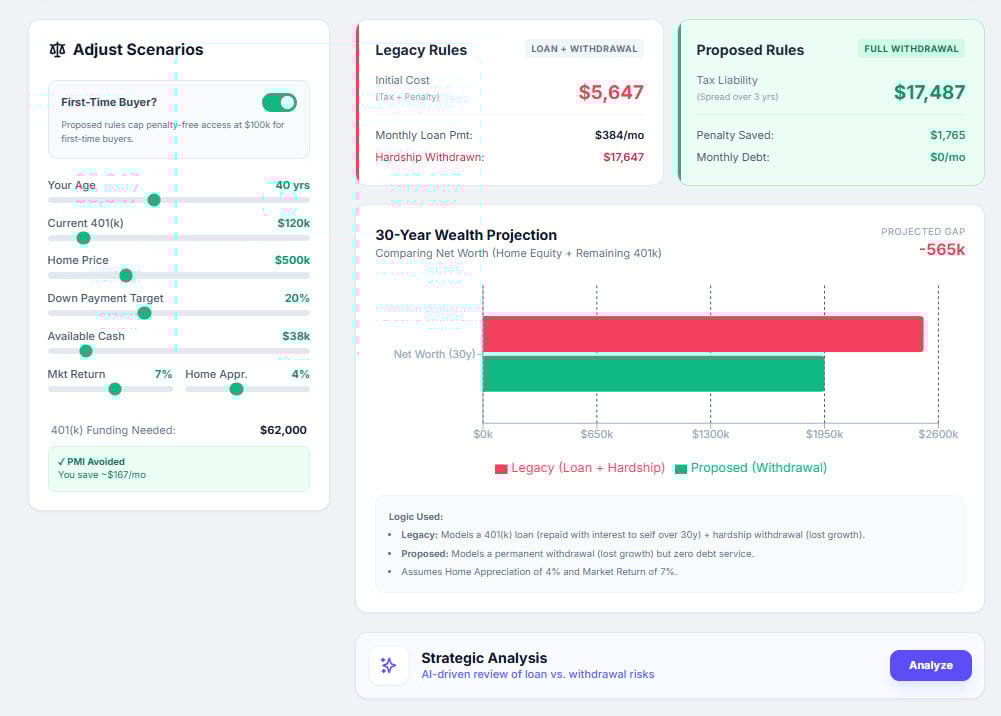
Task: Click the Your Age slider handle
Action: coord(154,200)
